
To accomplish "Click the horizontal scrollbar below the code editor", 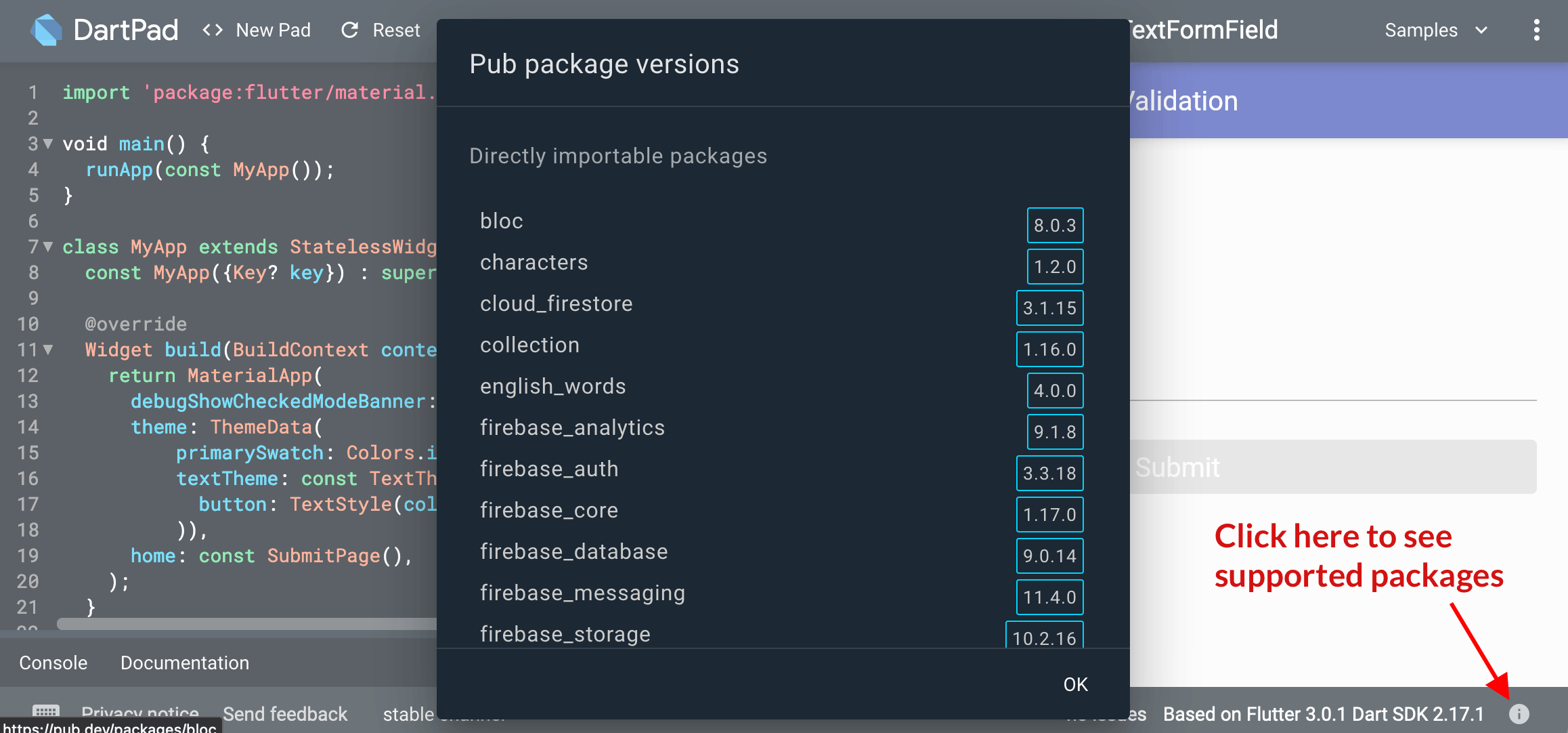I will 244,623.
